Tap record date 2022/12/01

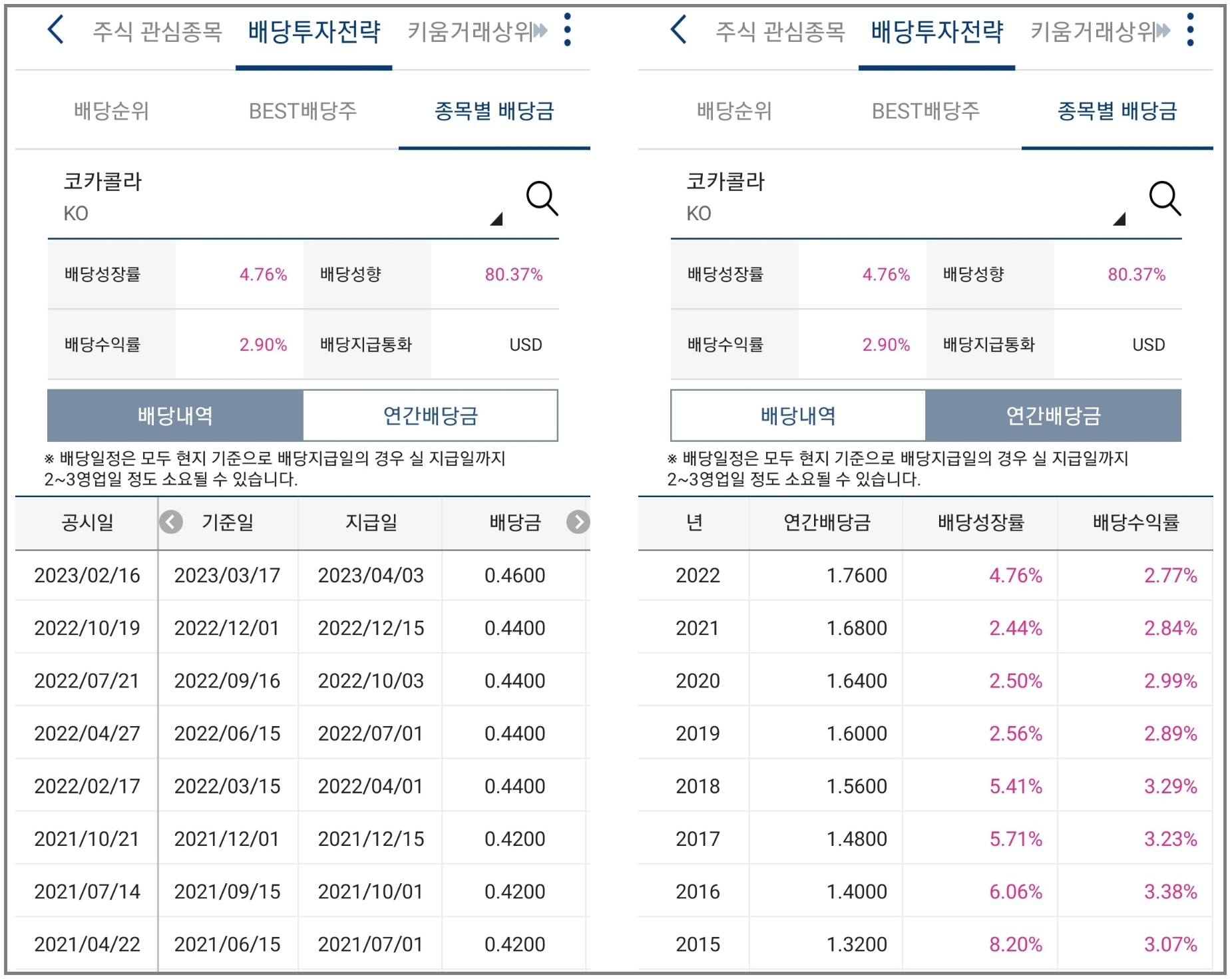click(227, 628)
